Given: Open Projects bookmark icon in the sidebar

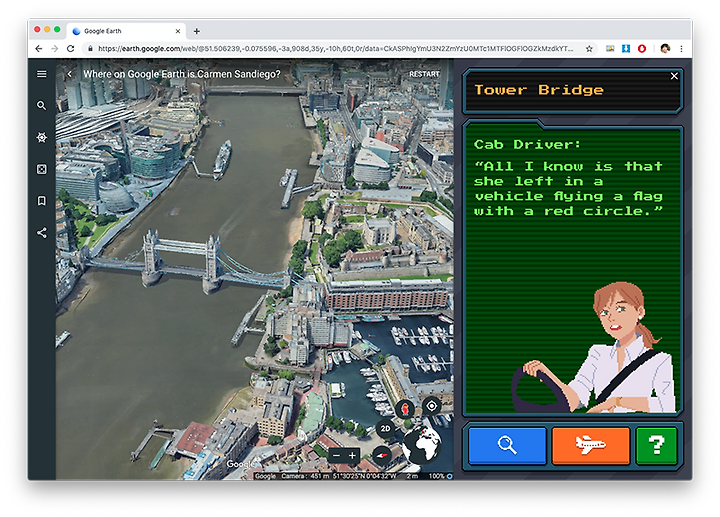Looking at the screenshot, I should coord(41,201).
